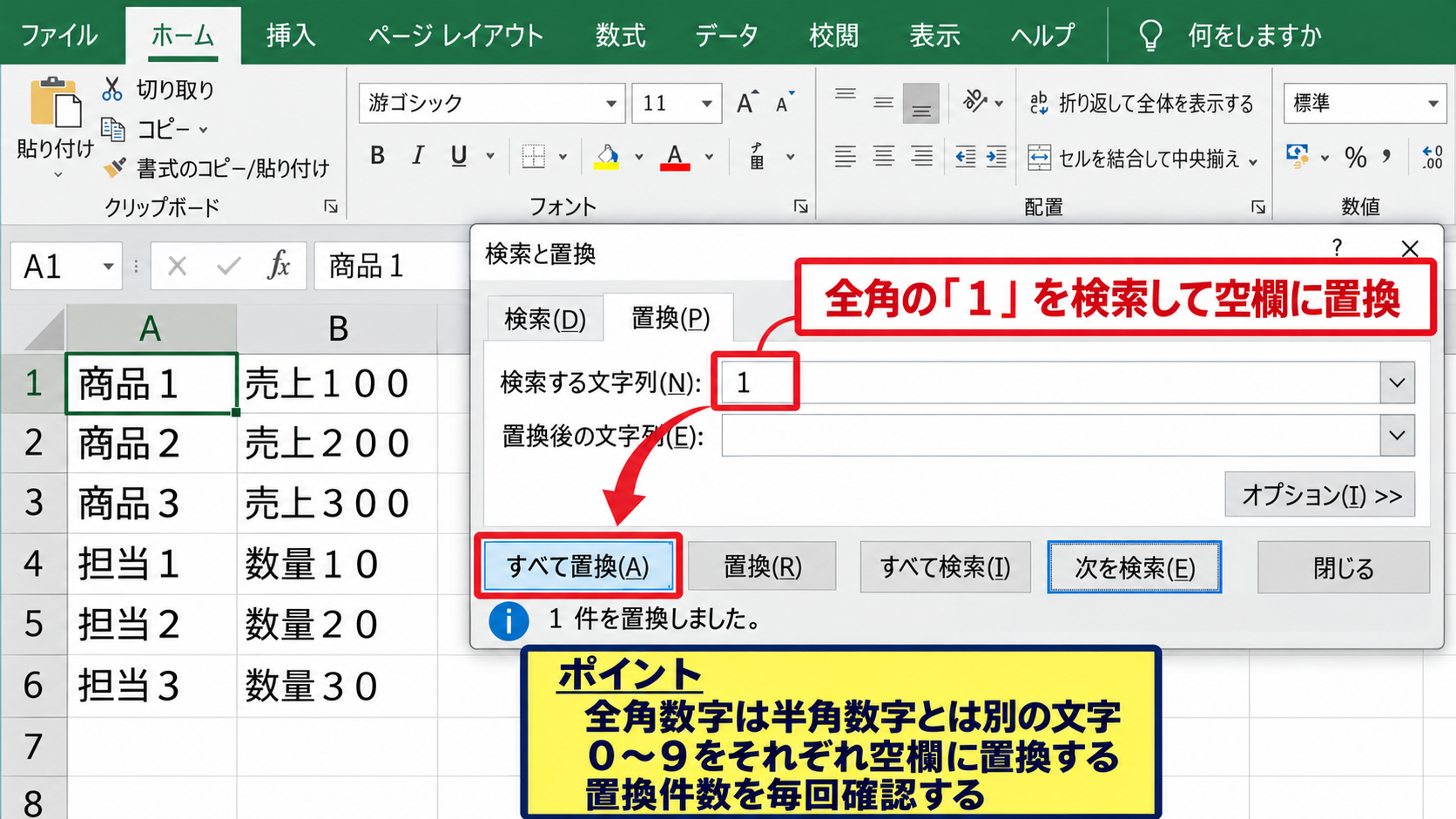Open the font name dropdown (游ゴシック)
1456x819 pixels.
click(611, 104)
